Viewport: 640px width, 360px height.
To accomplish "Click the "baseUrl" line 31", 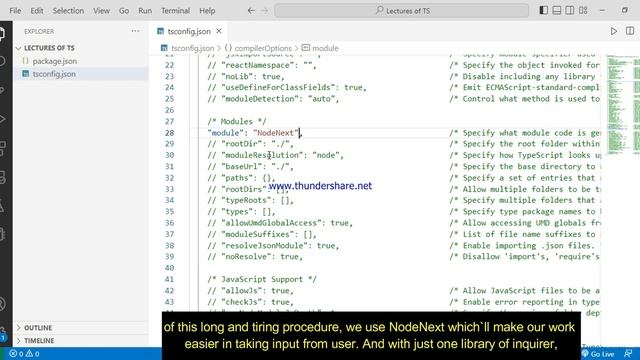I will coord(250,167).
